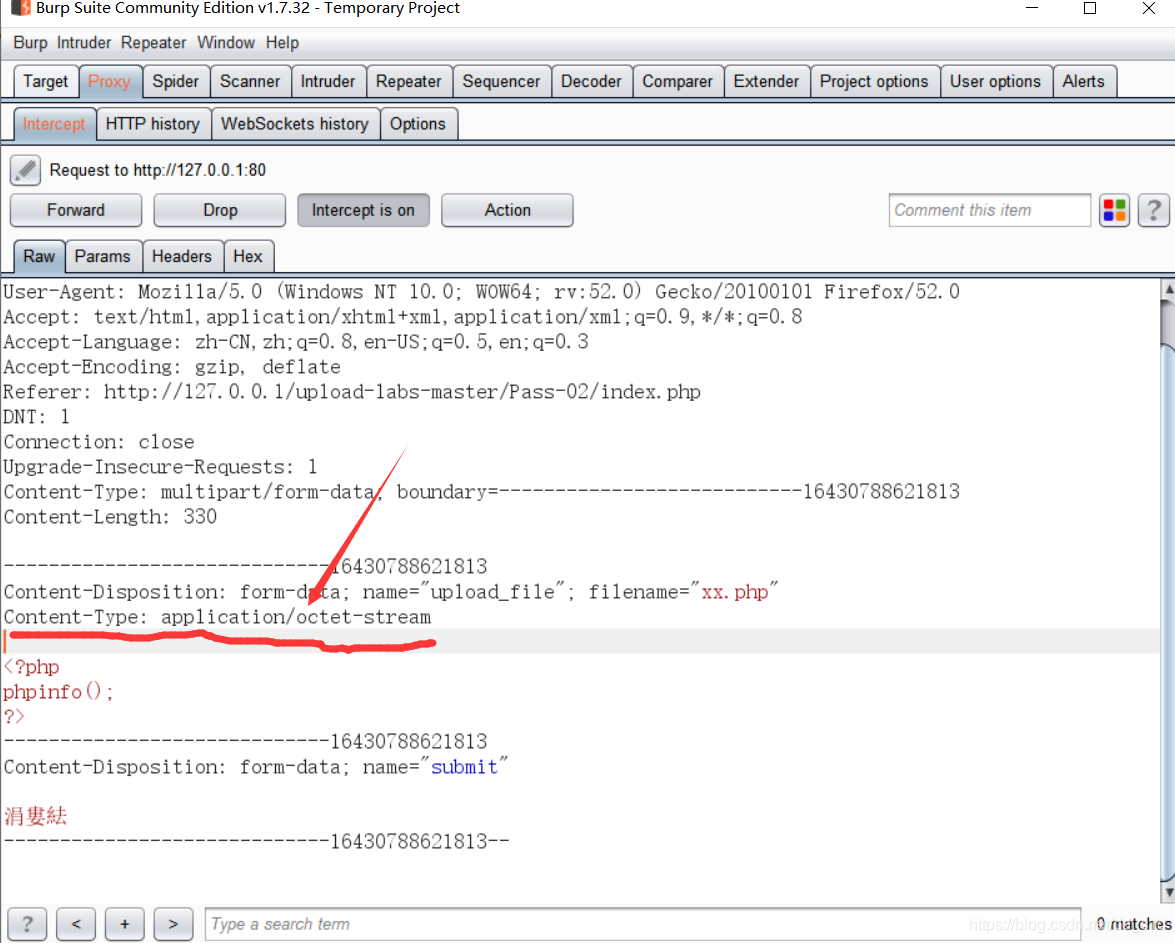Viewport: 1175px width, 943px height.
Task: Click the Comment this item field
Action: pos(989,210)
